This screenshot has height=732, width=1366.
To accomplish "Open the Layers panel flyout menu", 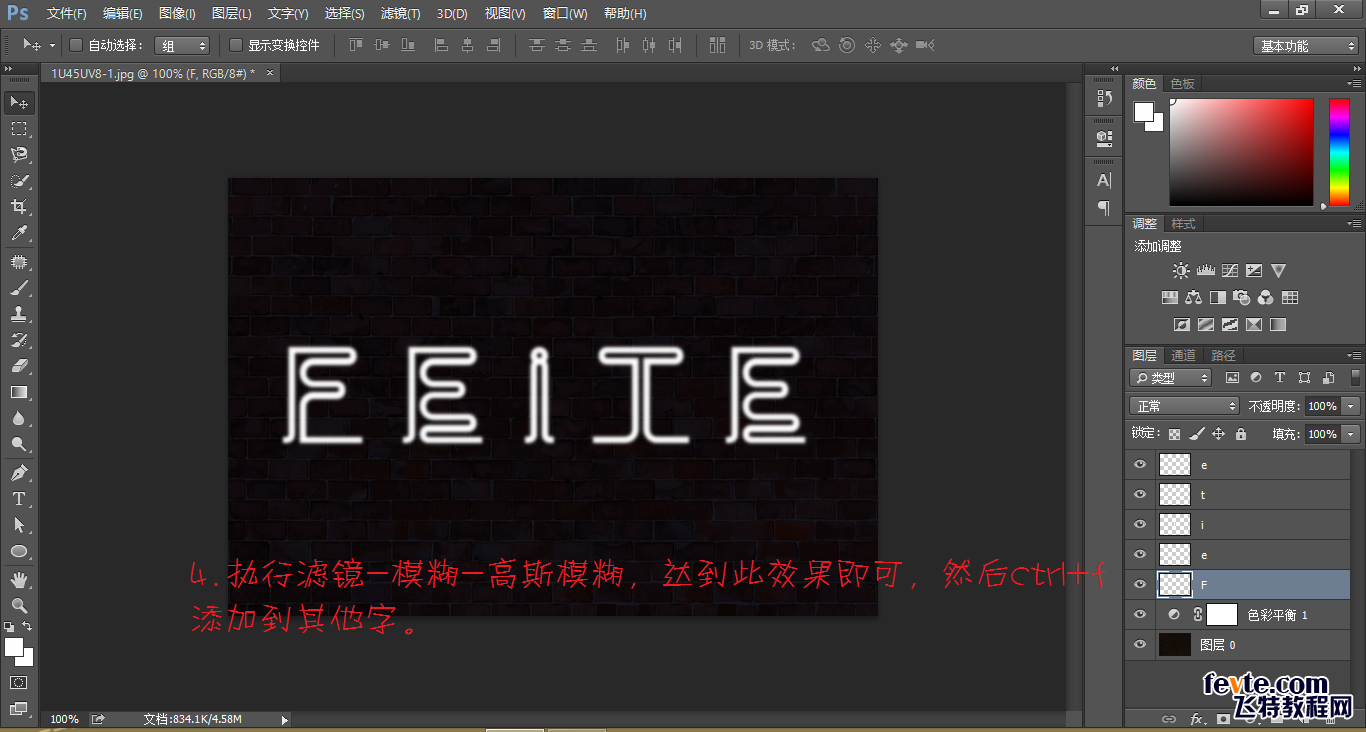I will pos(1354,355).
